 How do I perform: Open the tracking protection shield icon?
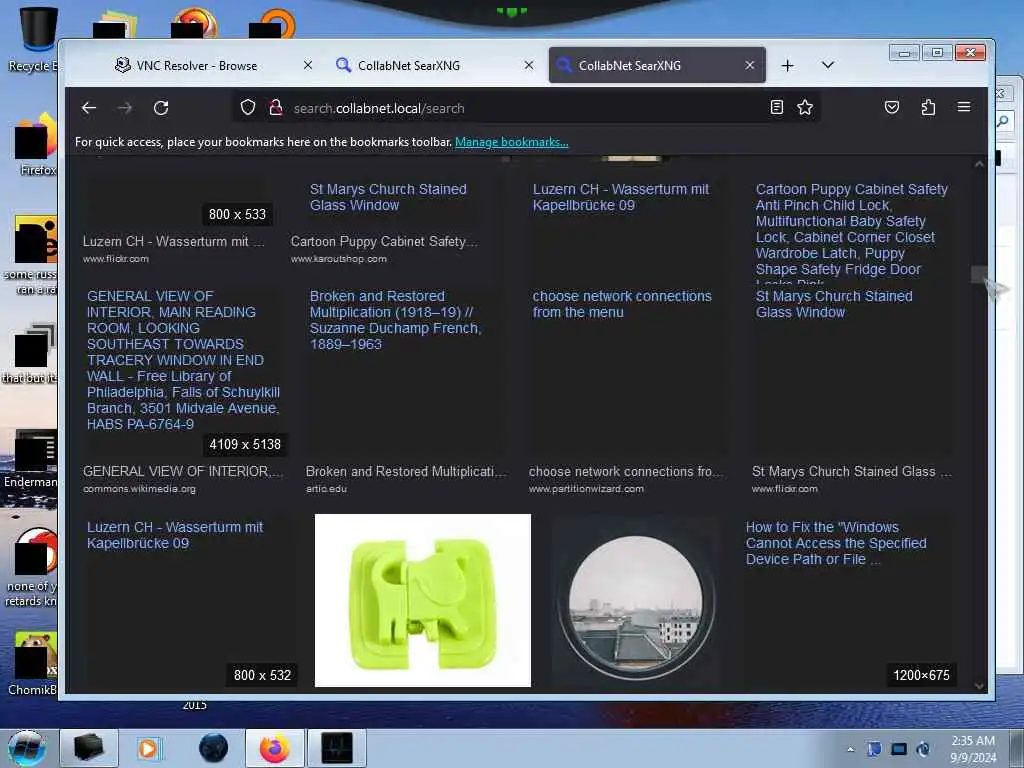[x=248, y=107]
